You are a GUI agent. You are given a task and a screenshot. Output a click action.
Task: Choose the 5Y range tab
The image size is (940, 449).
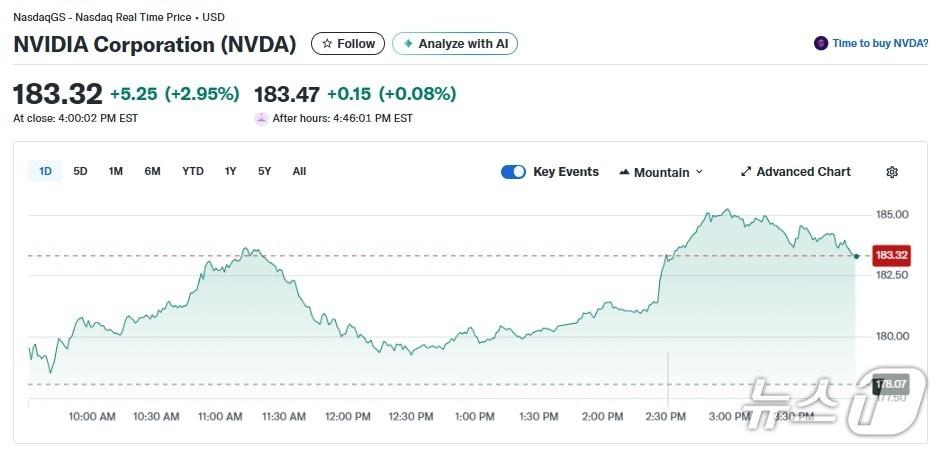pyautogui.click(x=264, y=171)
